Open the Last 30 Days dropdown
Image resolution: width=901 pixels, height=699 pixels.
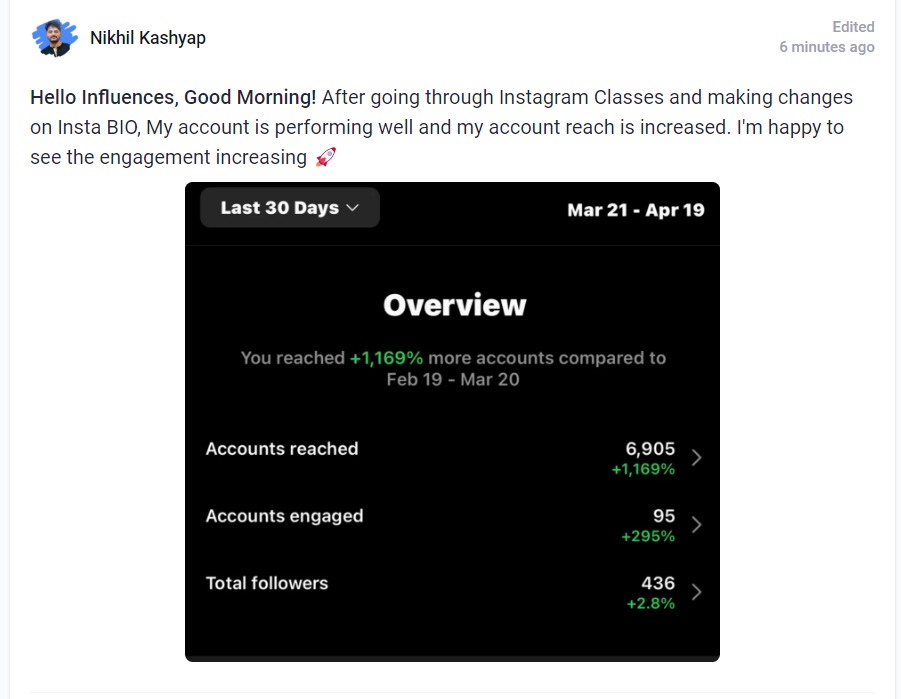(290, 208)
